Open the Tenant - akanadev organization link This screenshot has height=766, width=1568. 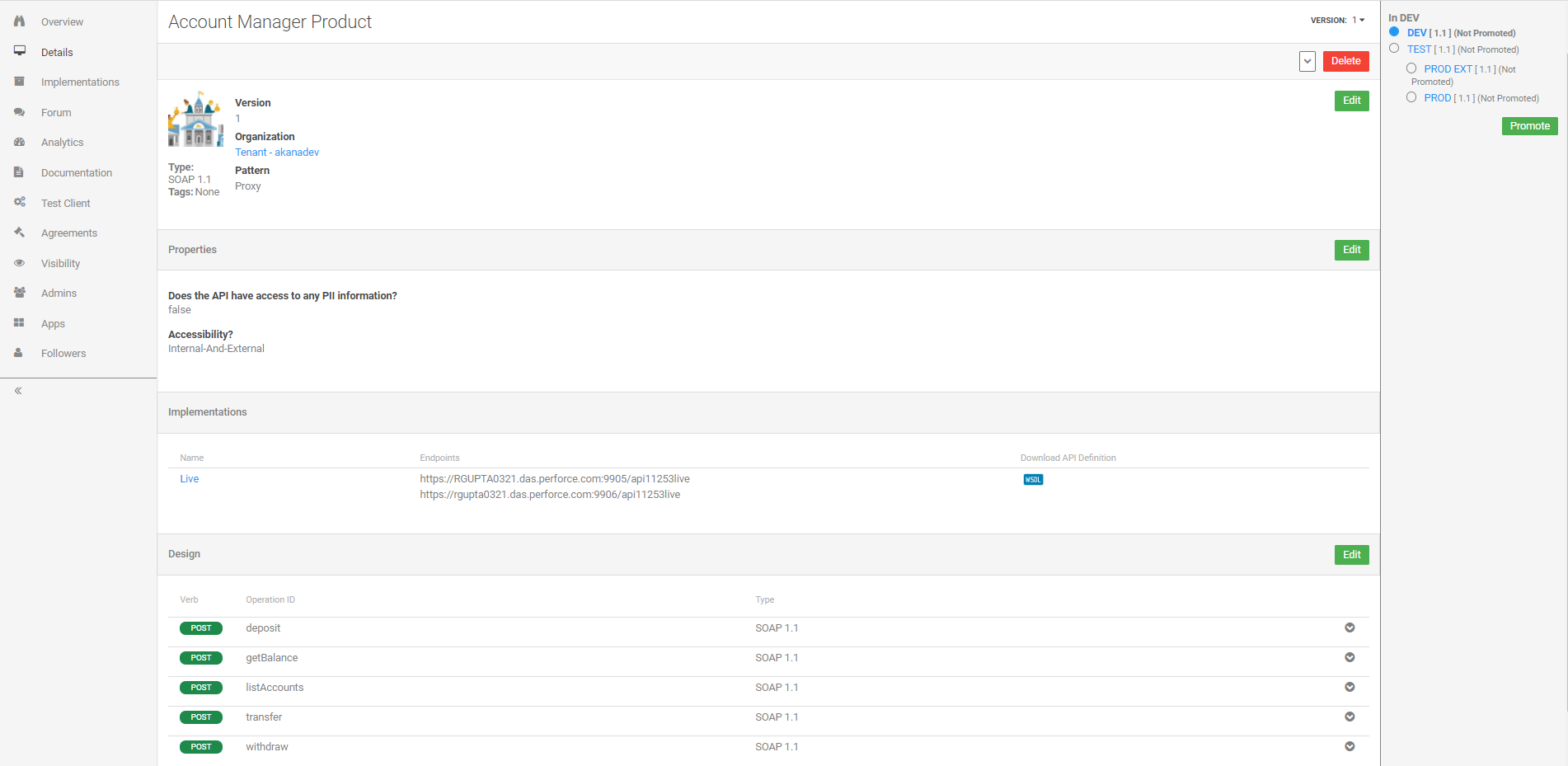tap(277, 152)
